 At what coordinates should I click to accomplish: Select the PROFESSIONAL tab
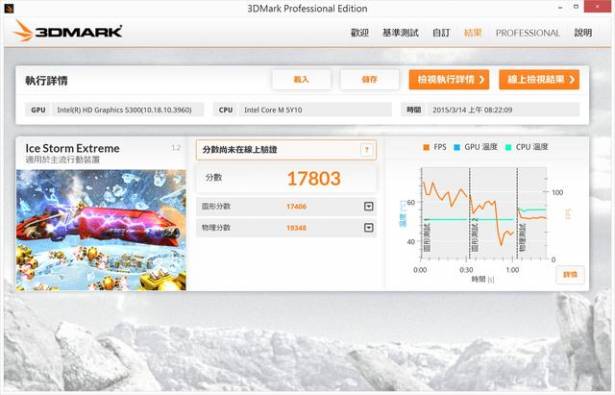coord(528,33)
